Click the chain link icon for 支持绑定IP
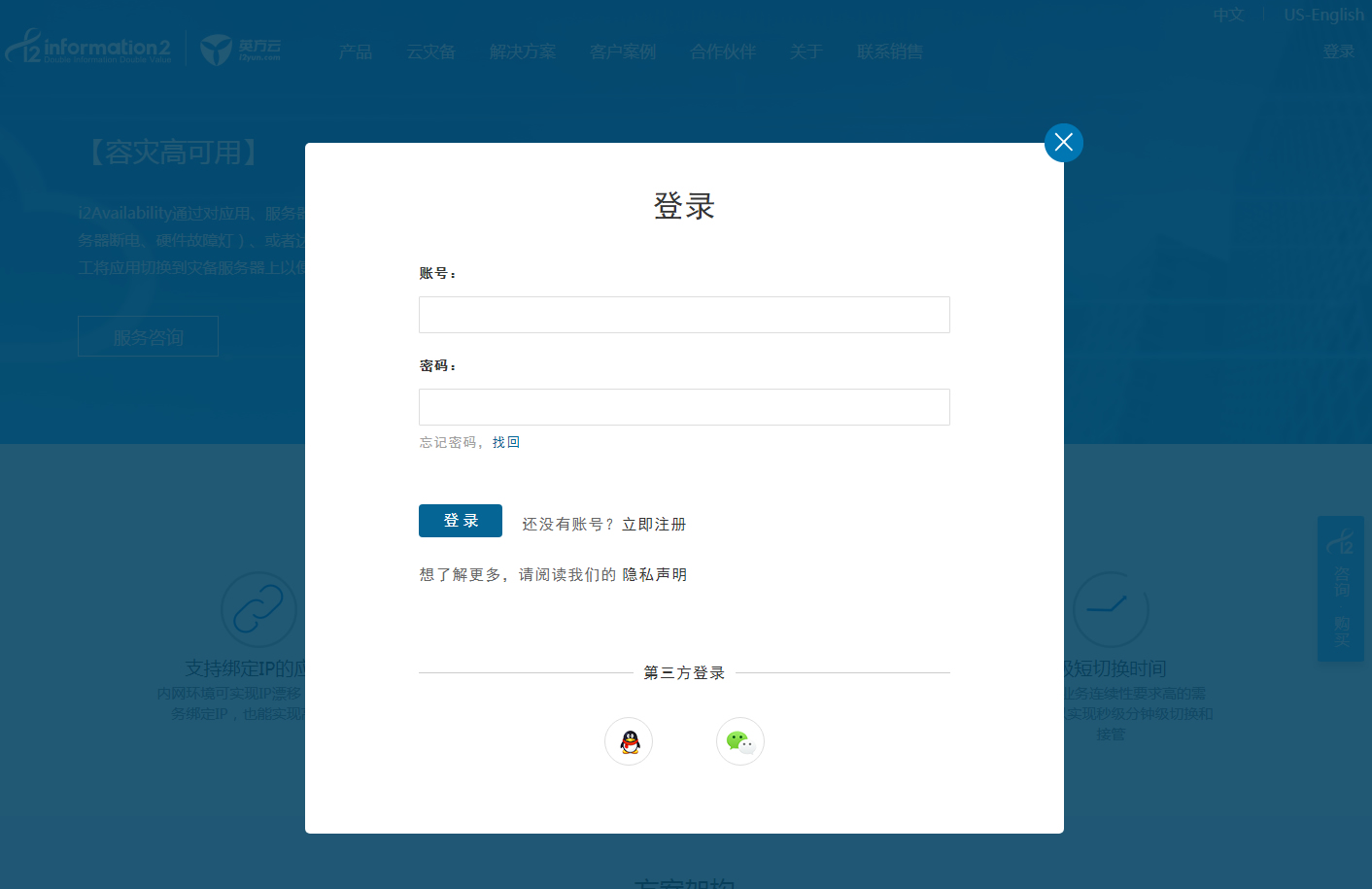 pyautogui.click(x=258, y=610)
